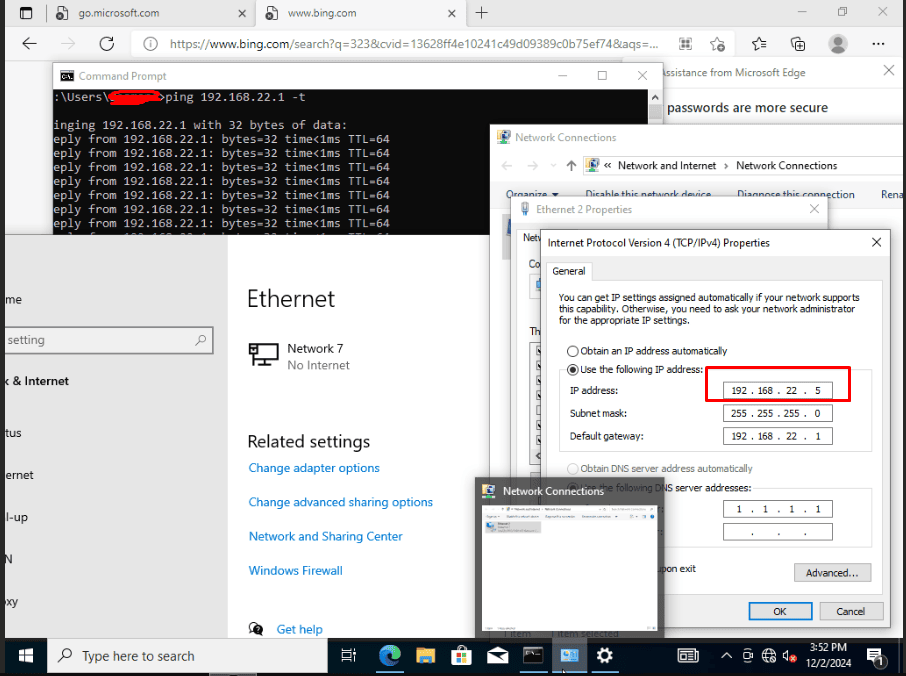906x676 pixels.
Task: Click the IP address field 192.168.22.5
Action: [778, 391]
